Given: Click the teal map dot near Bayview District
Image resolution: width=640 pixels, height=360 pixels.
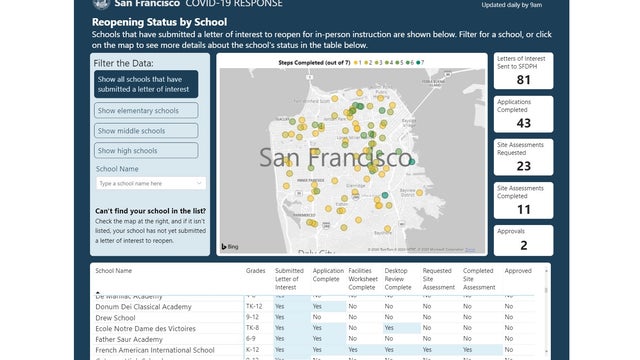Looking at the screenshot, I should (x=385, y=196).
